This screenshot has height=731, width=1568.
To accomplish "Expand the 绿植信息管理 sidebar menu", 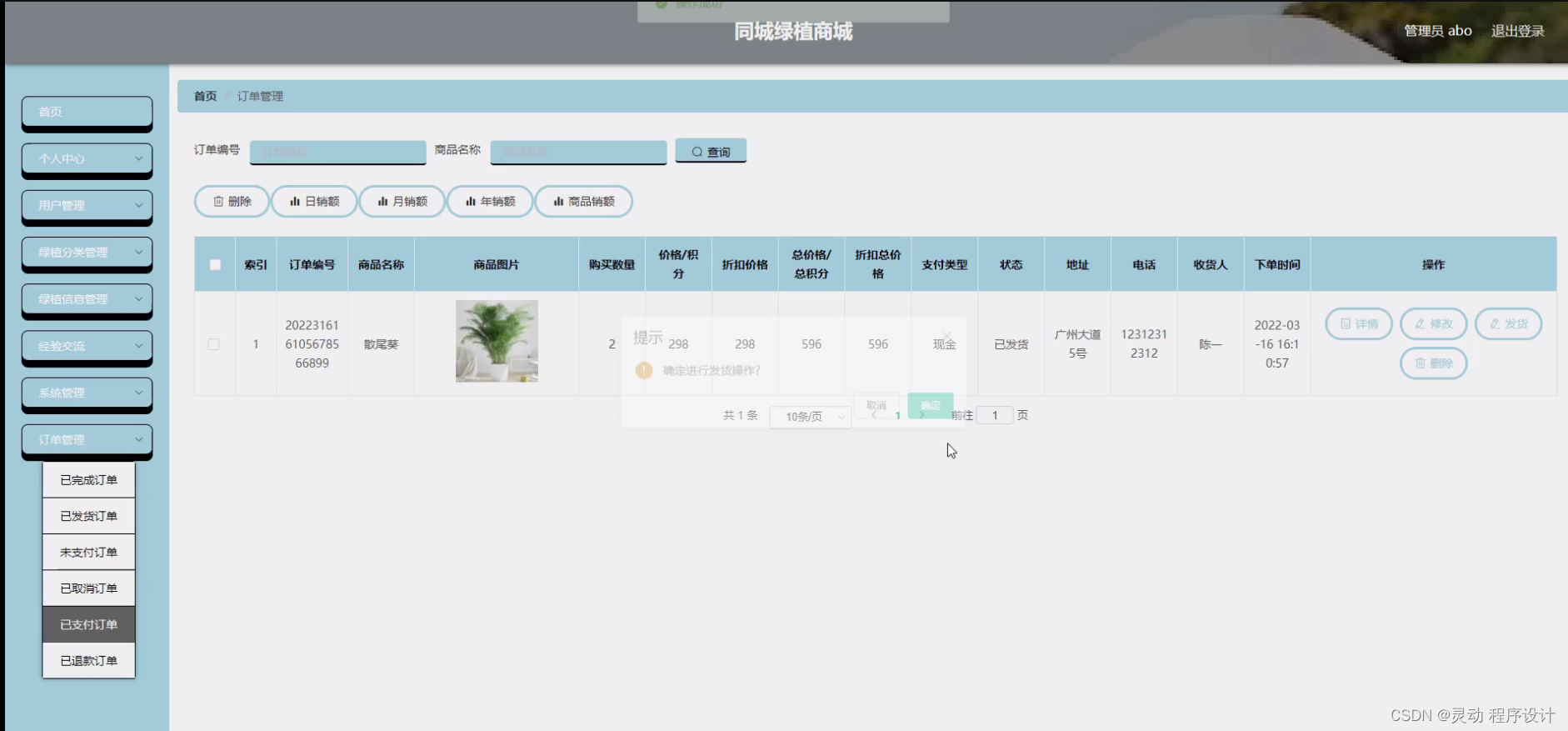I will pyautogui.click(x=87, y=299).
